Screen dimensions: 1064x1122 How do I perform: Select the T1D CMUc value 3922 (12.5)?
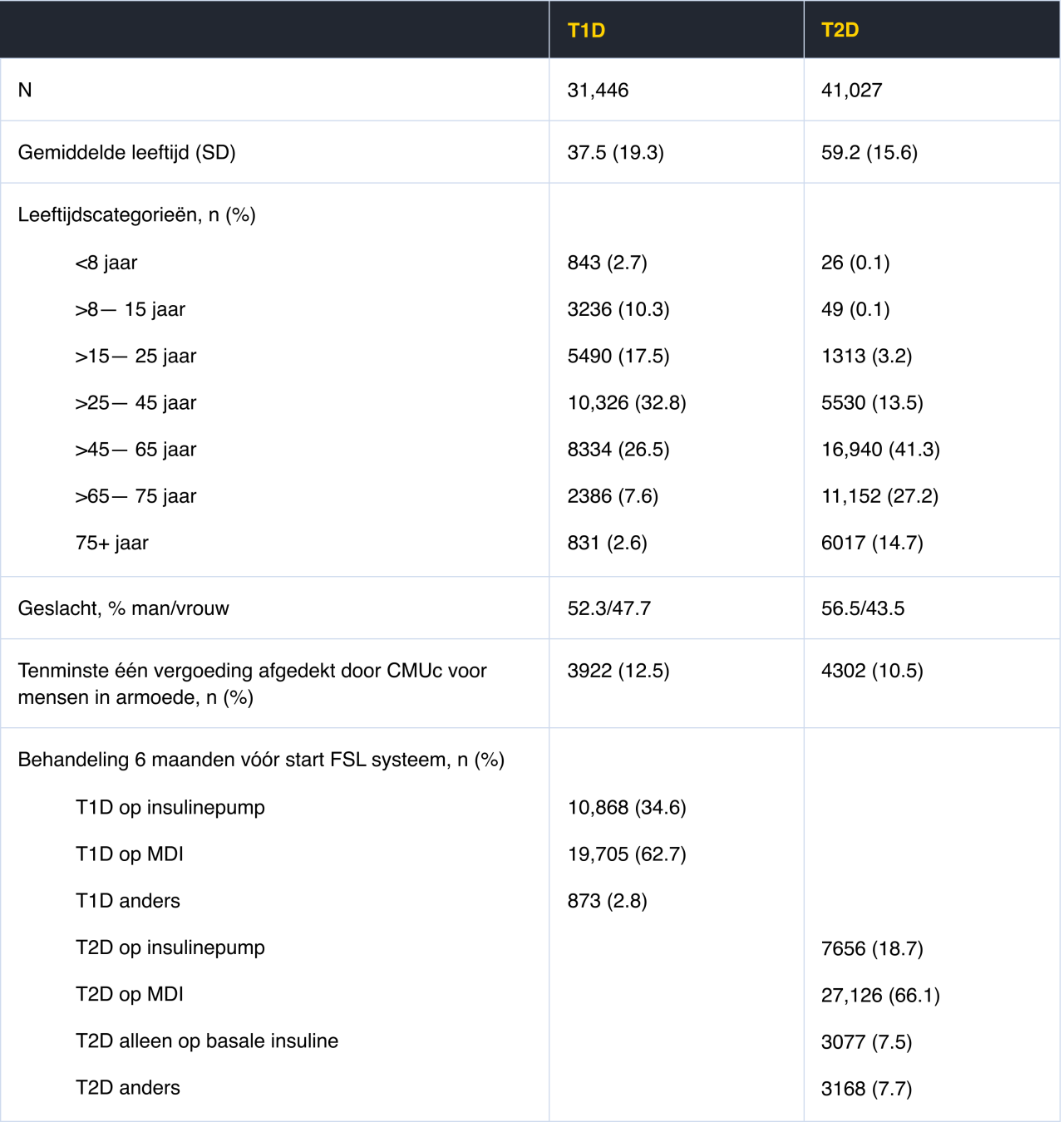coord(618,671)
